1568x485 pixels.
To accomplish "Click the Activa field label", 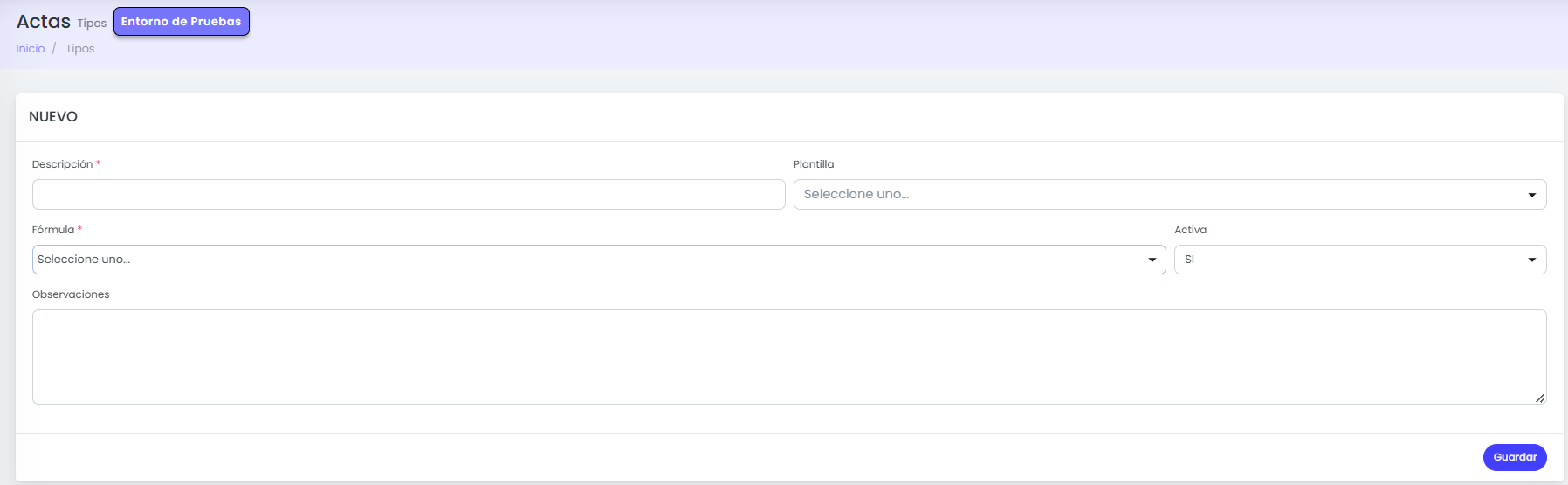I will [x=1190, y=230].
